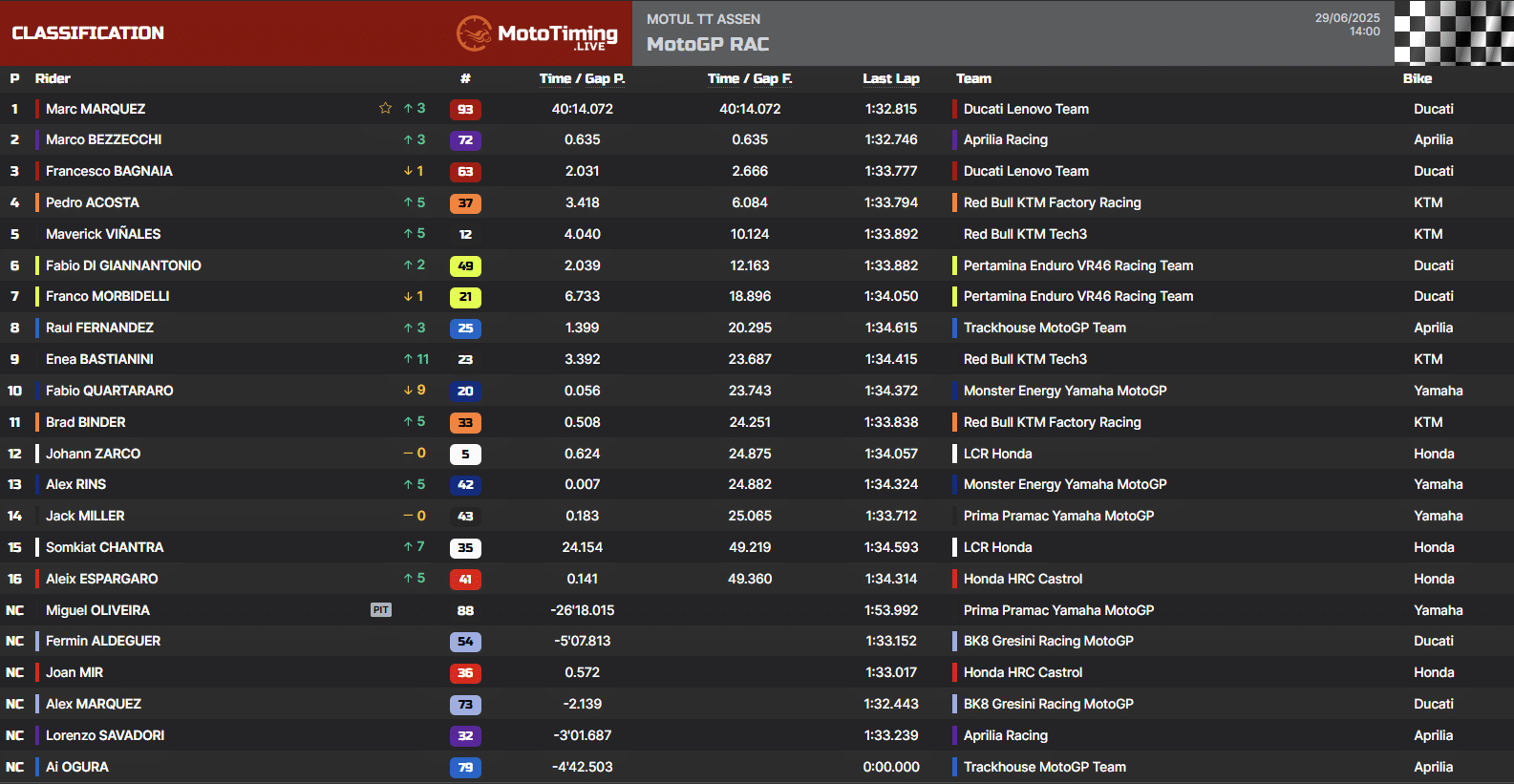Click the checkered flag image
Image resolution: width=1514 pixels, height=784 pixels.
click(1453, 32)
